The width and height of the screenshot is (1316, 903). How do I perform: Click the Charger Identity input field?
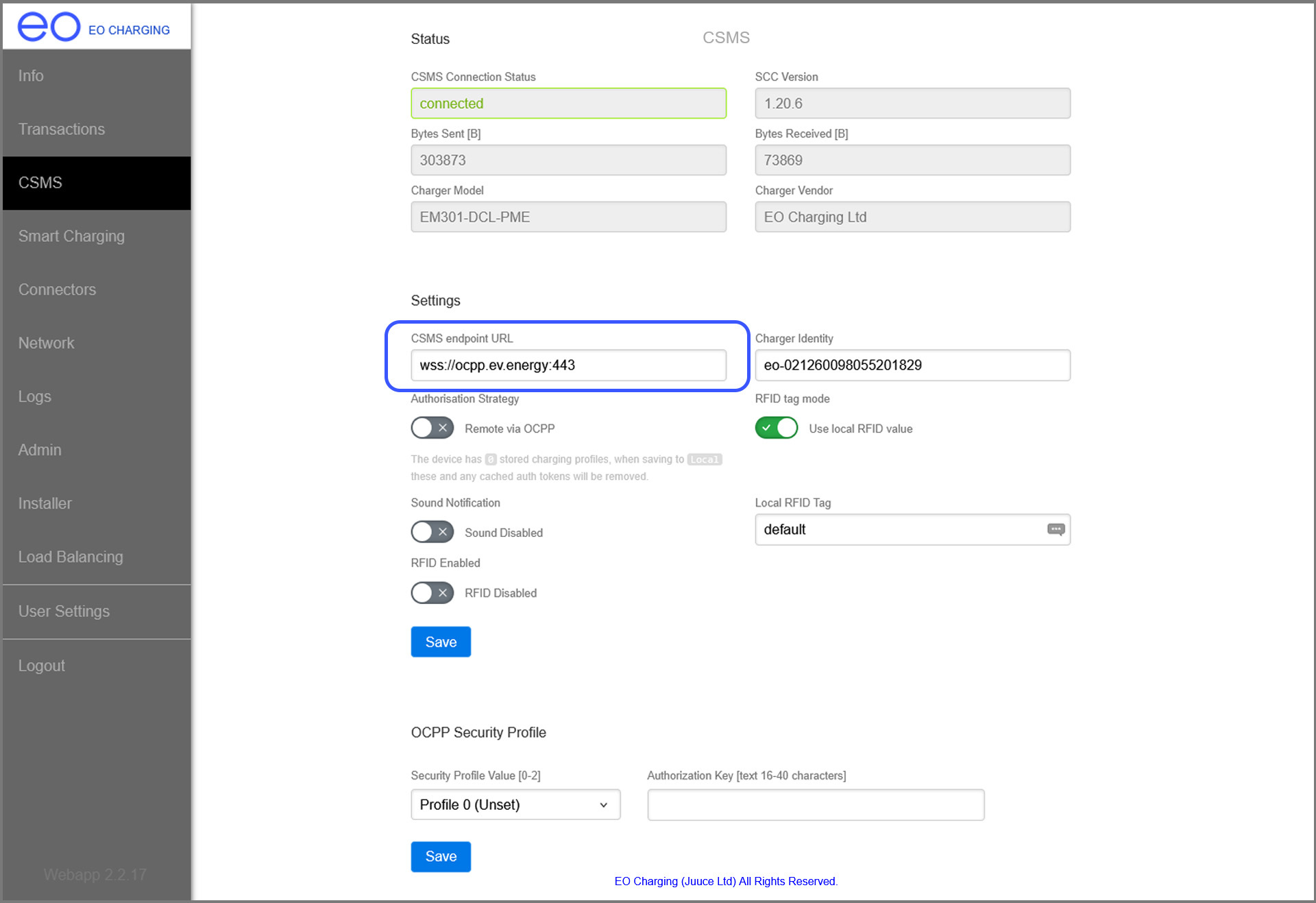pos(912,365)
